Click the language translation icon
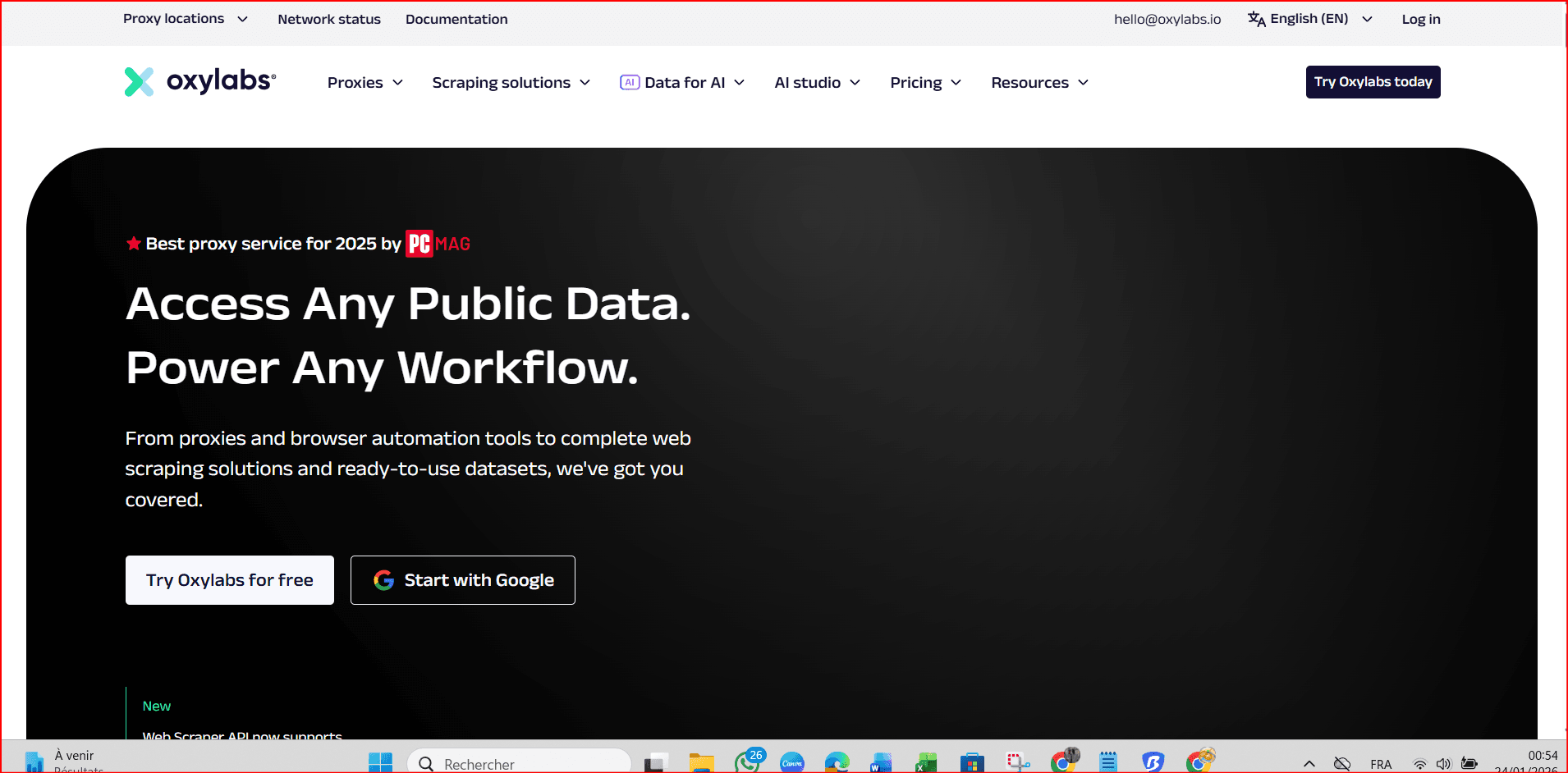The height and width of the screenshot is (773, 1568). [1256, 19]
